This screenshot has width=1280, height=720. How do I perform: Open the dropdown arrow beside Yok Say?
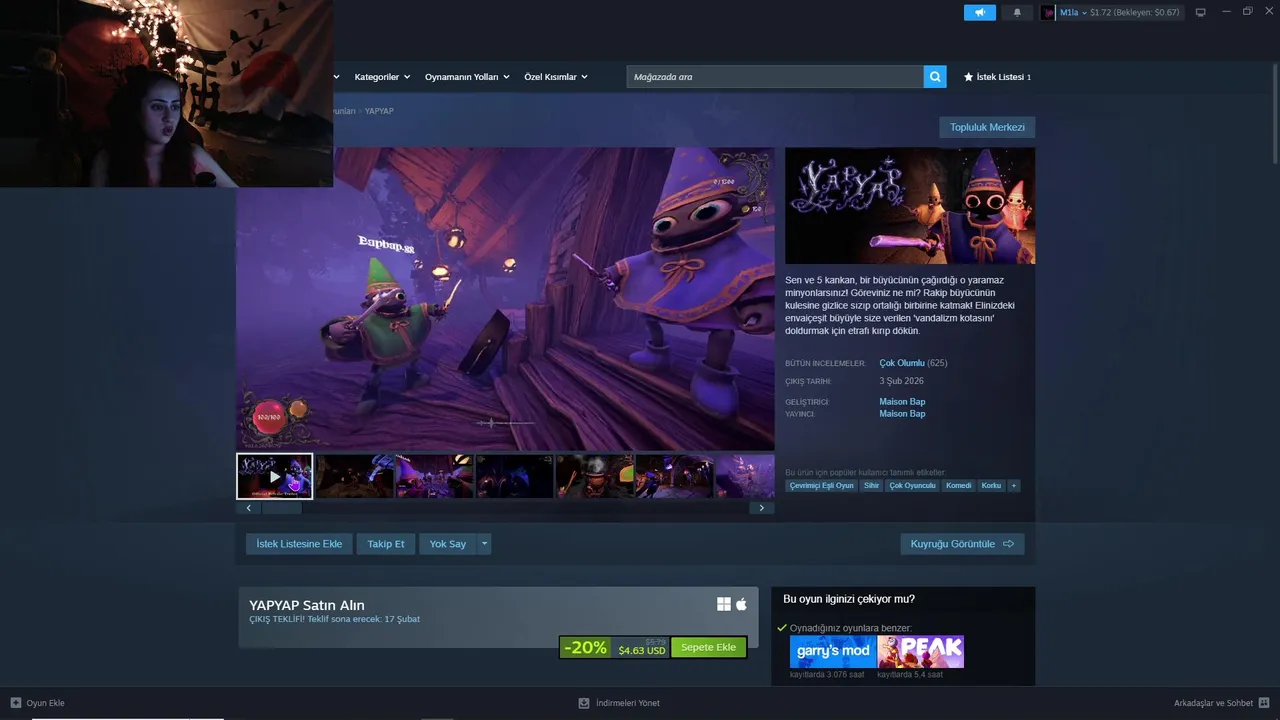[485, 544]
